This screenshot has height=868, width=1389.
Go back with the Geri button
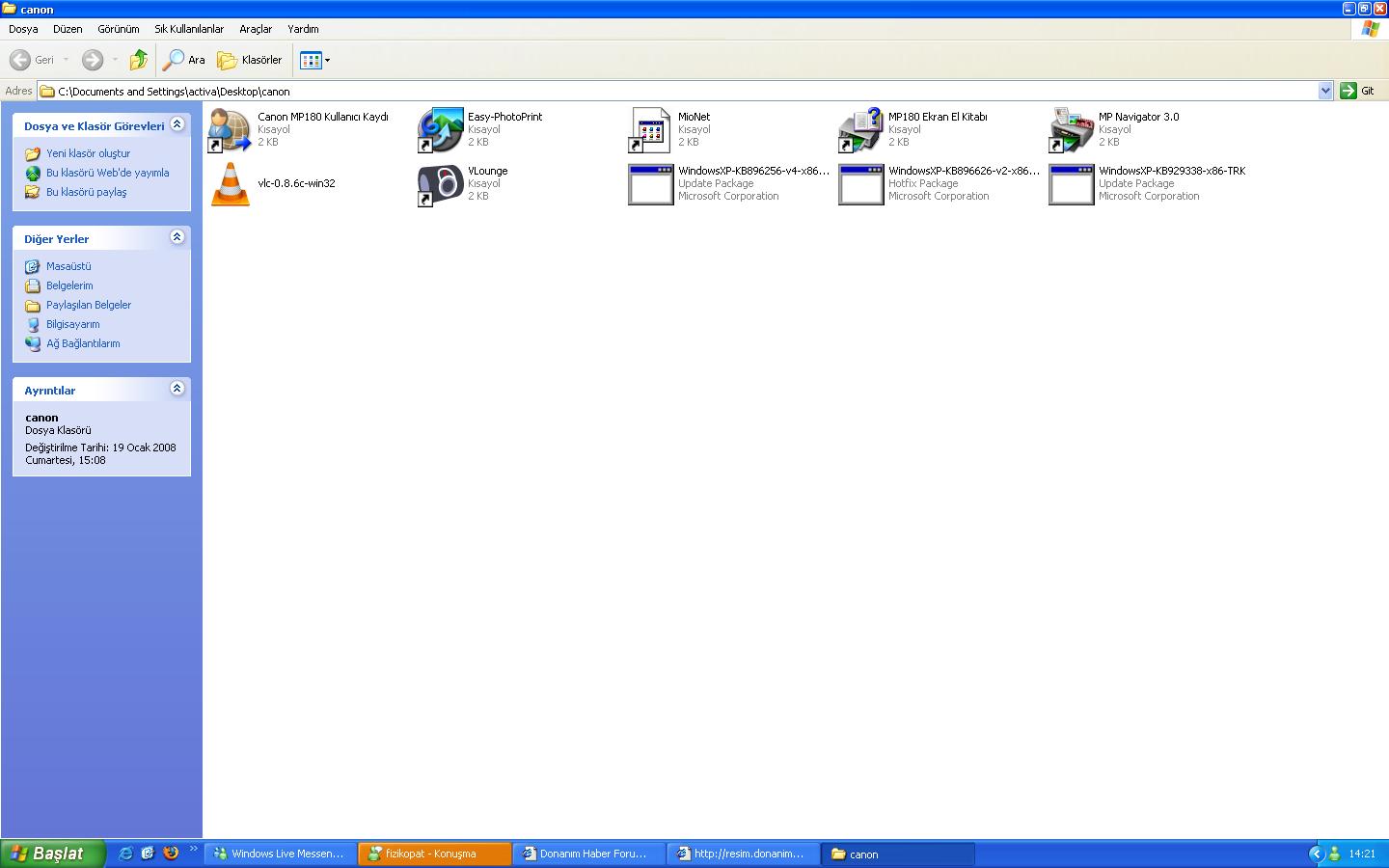pyautogui.click(x=32, y=60)
